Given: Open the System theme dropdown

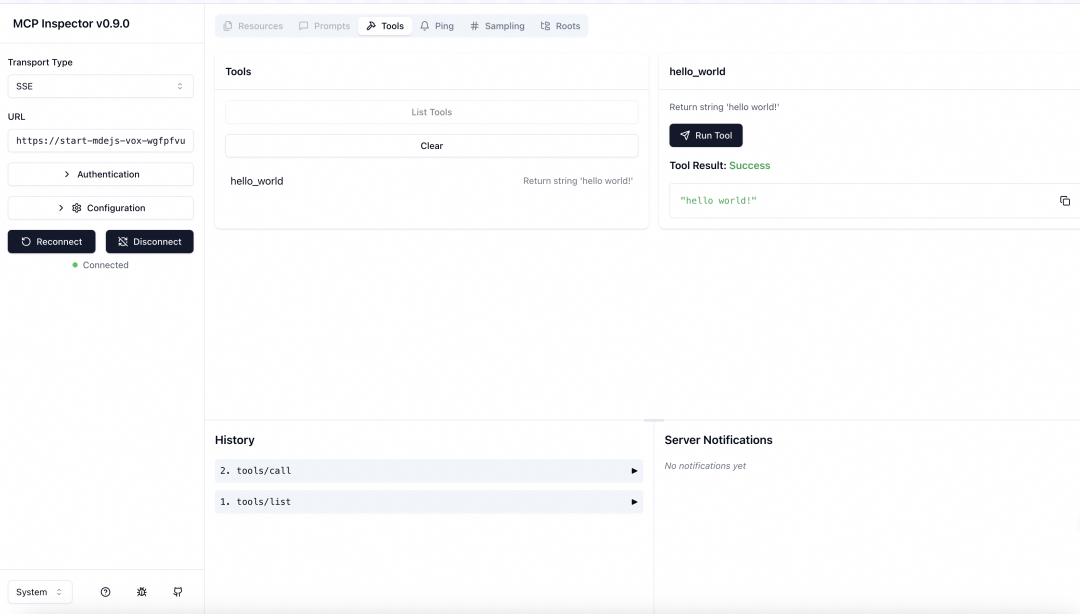Looking at the screenshot, I should [40, 592].
